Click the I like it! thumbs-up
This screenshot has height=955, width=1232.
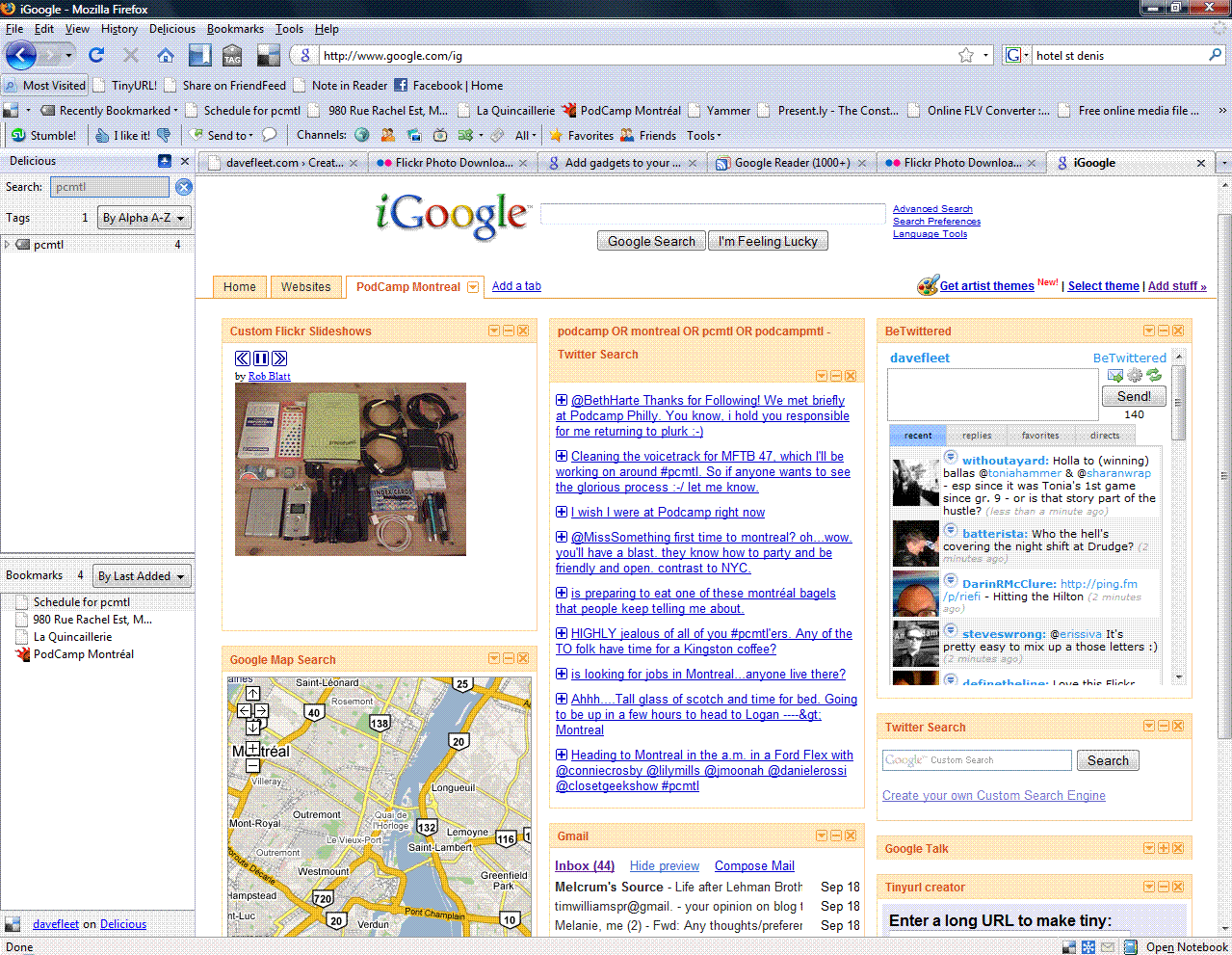[122, 135]
